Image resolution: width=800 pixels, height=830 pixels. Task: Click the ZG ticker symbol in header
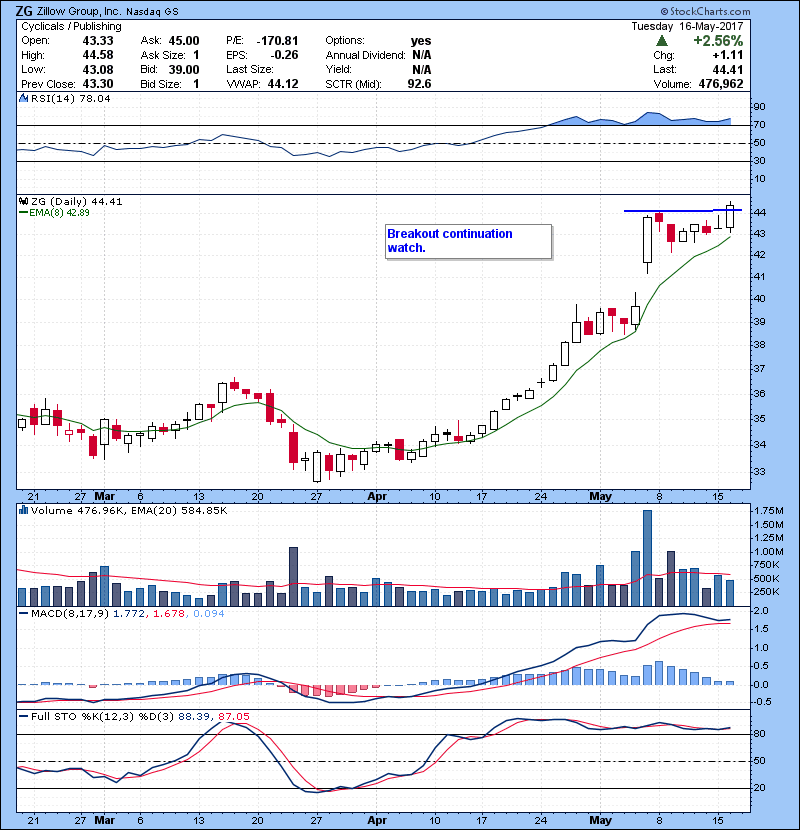pos(24,11)
